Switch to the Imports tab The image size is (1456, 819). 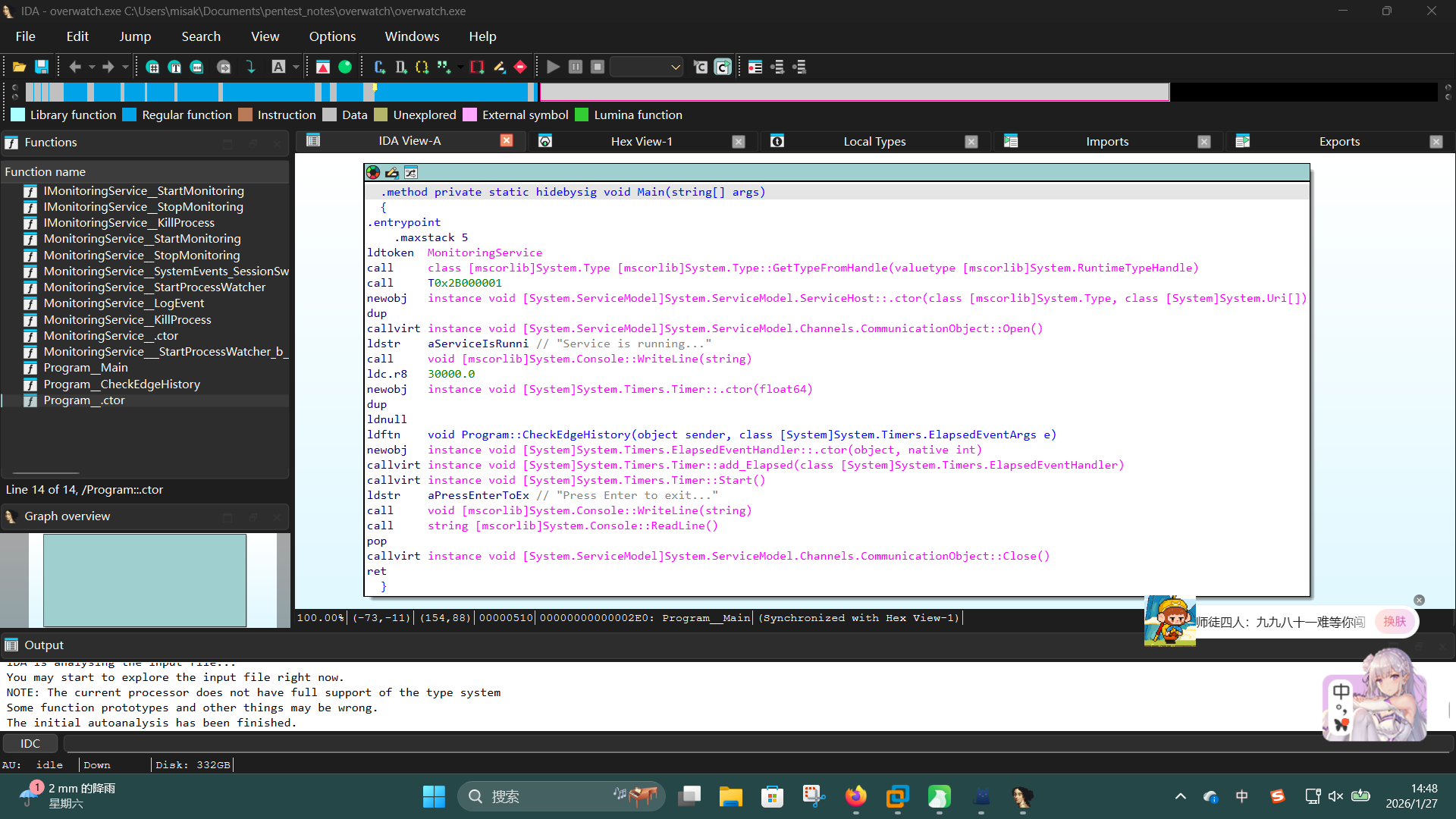pyautogui.click(x=1106, y=142)
